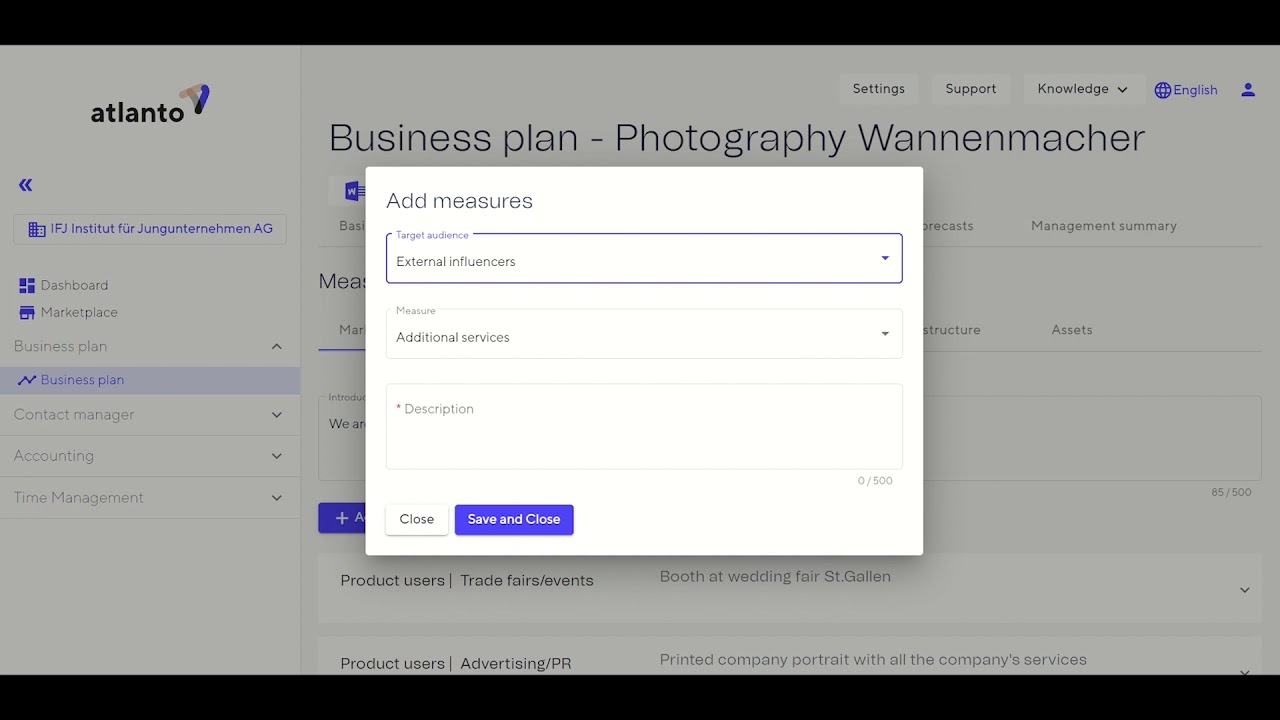1280x720 pixels.
Task: Select the Dashboard grid icon
Action: (25, 284)
